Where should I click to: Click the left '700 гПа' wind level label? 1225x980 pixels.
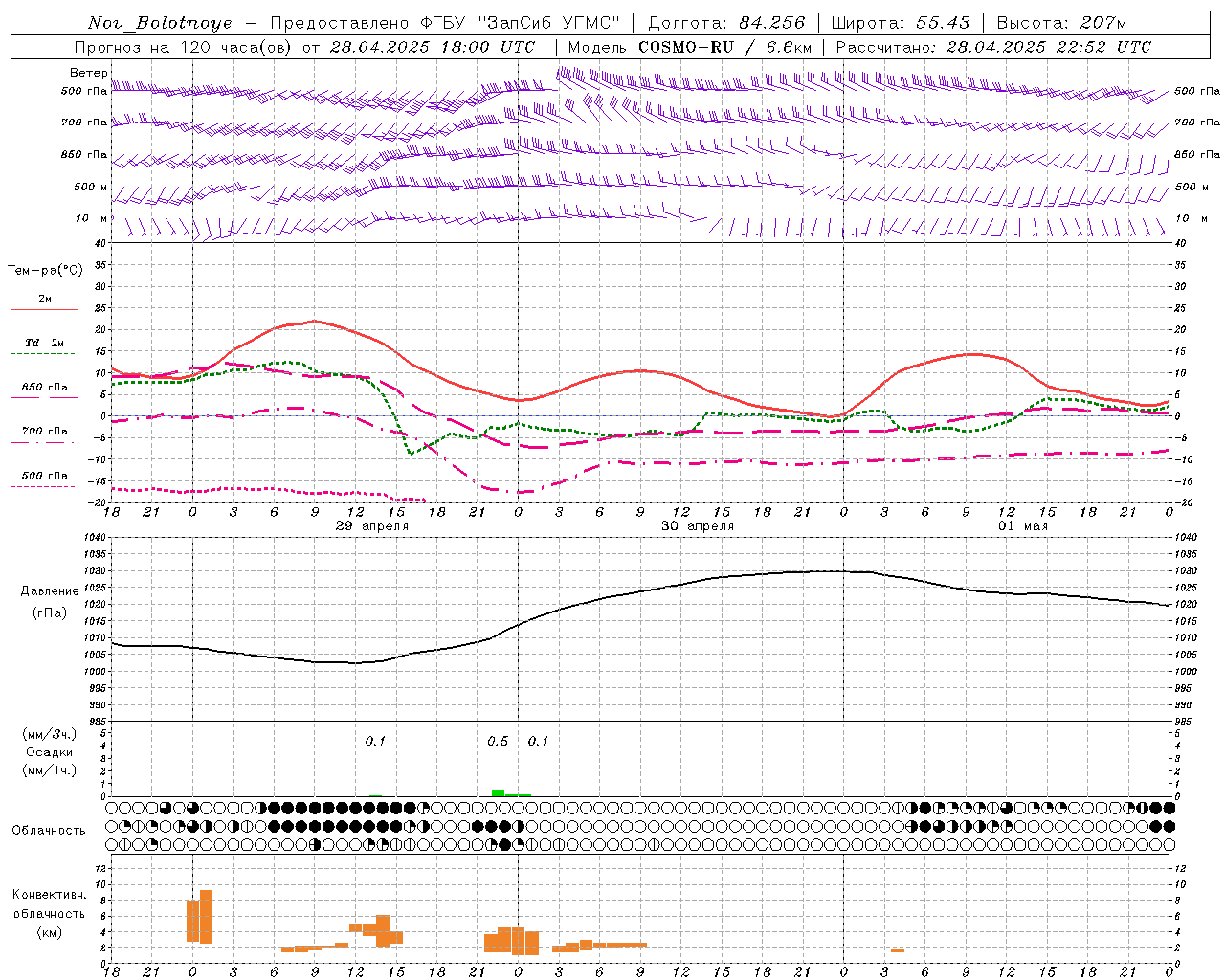point(84,122)
